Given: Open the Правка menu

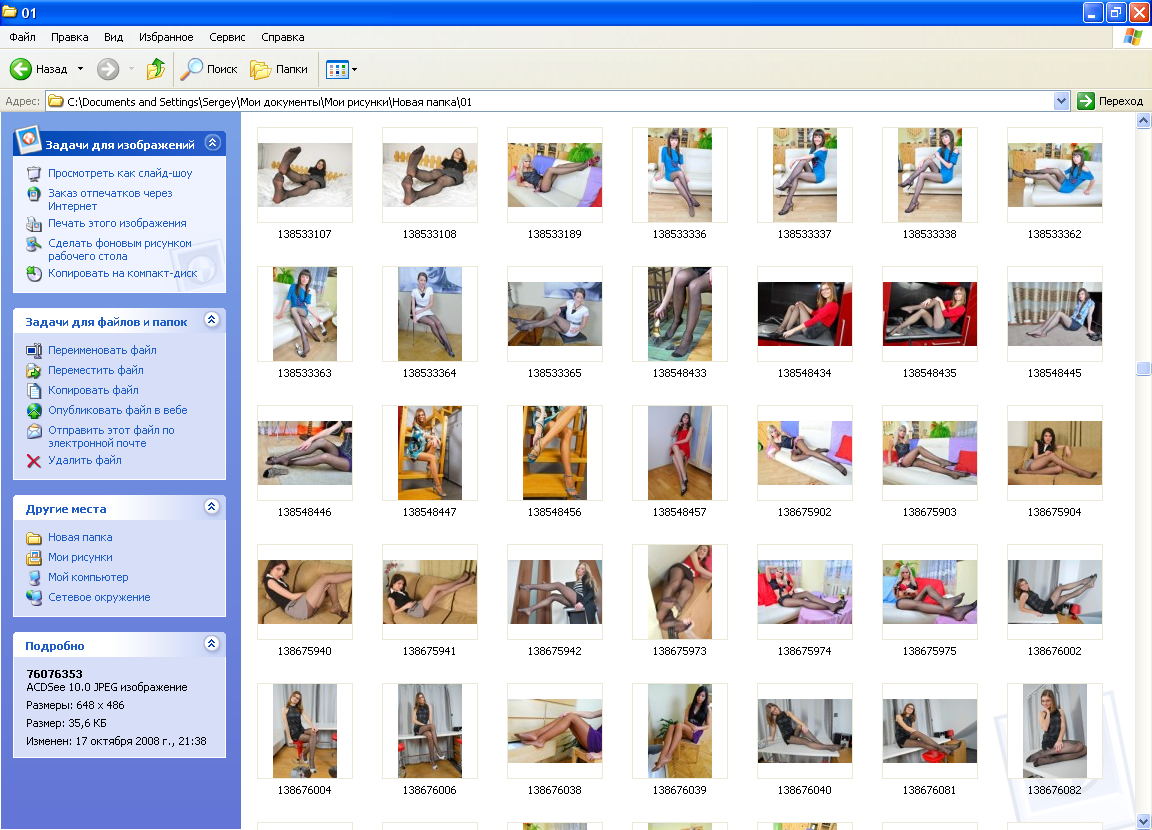Looking at the screenshot, I should point(70,37).
